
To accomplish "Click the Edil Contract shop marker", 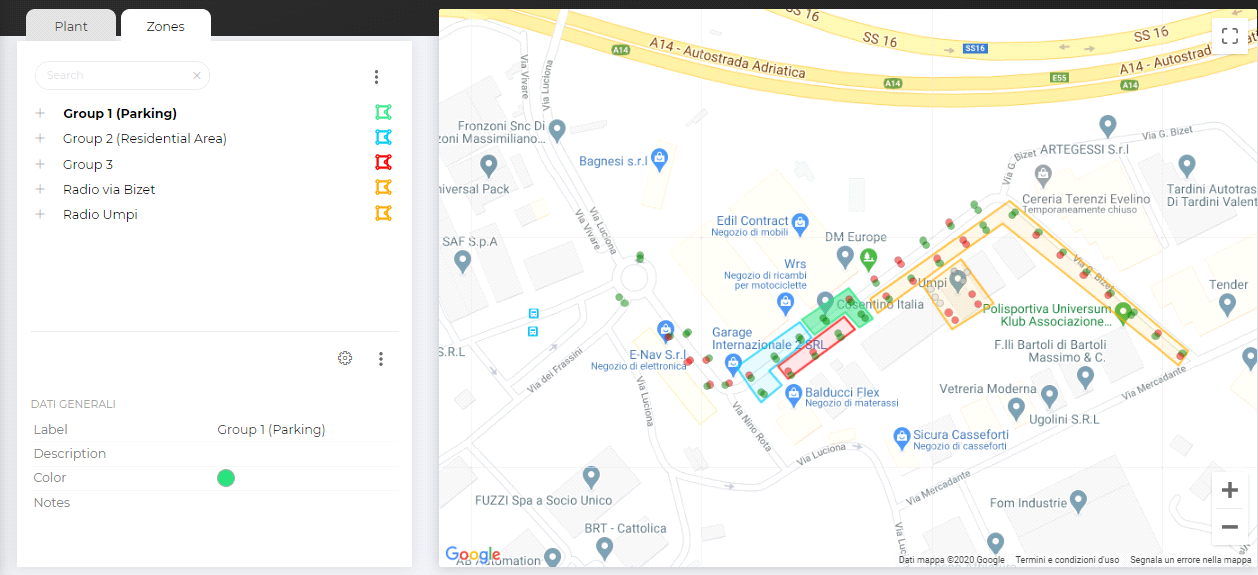I will tap(799, 222).
